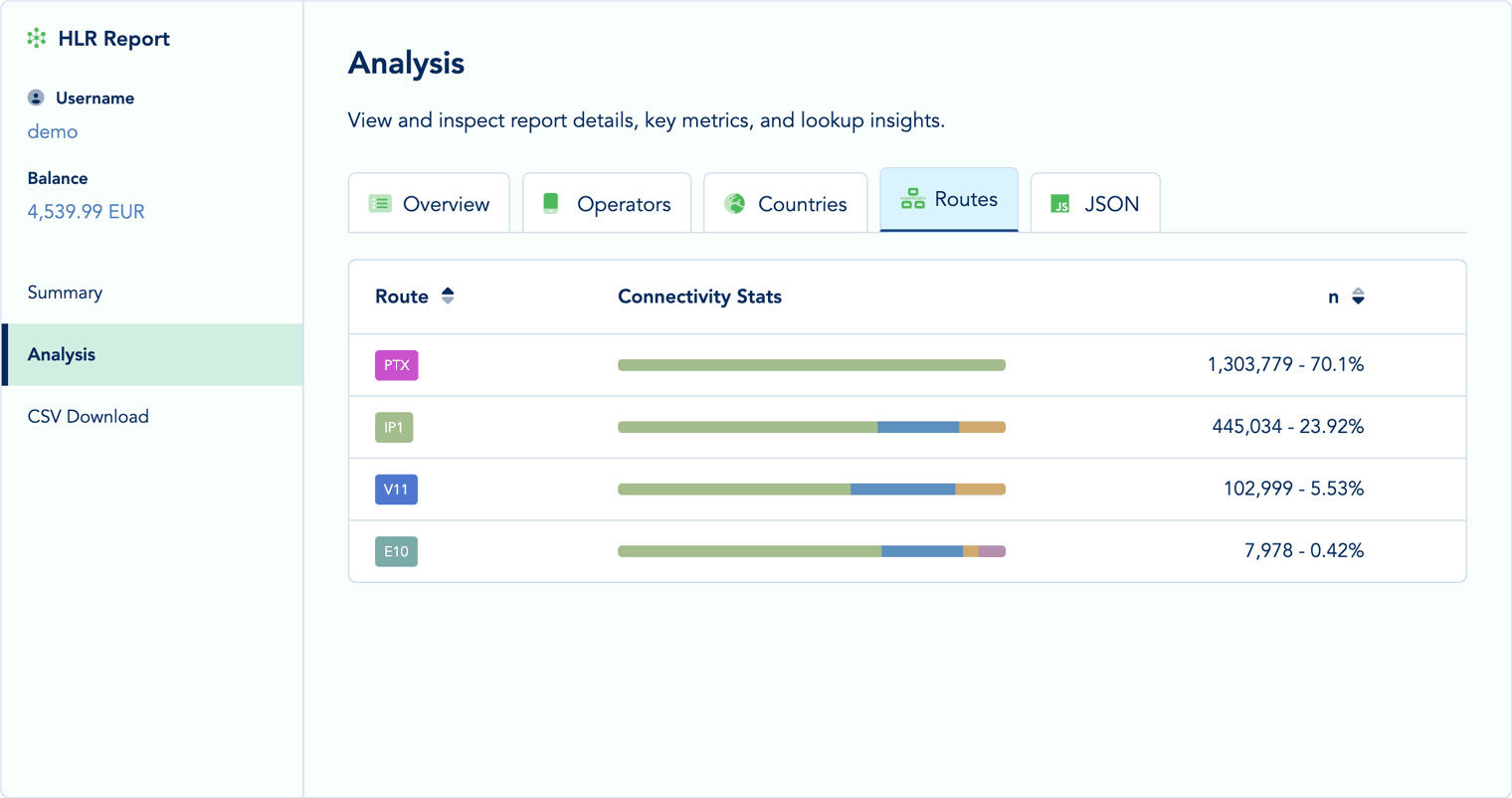Click the Countries tab globe icon
The image size is (1512, 798).
pos(735,204)
